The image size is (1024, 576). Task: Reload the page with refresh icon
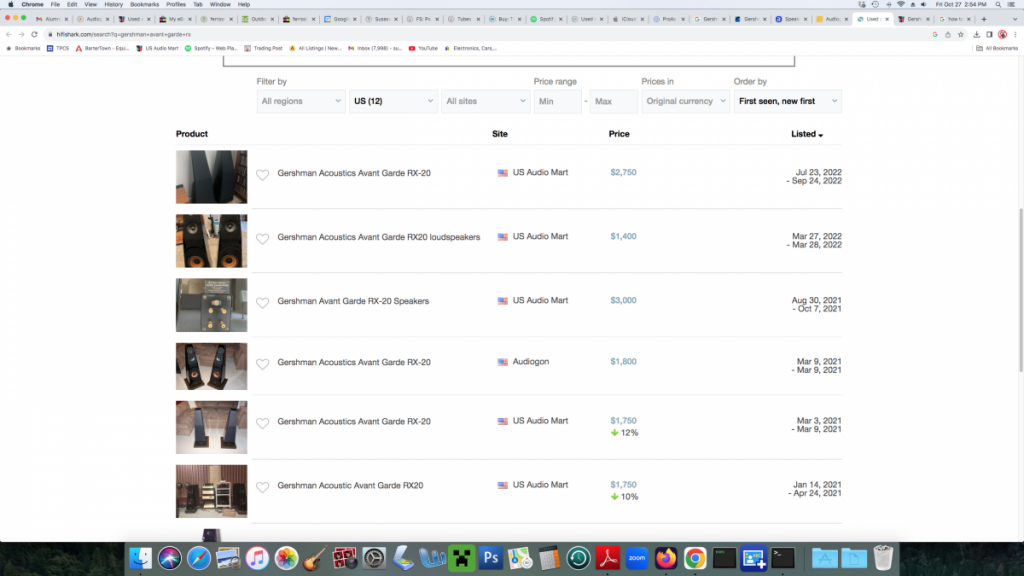coord(34,34)
